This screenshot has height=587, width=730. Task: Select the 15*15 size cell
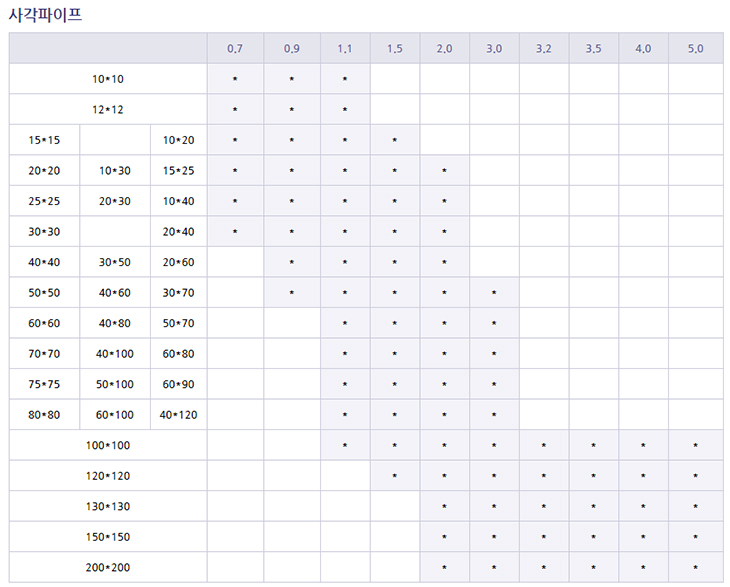point(44,140)
